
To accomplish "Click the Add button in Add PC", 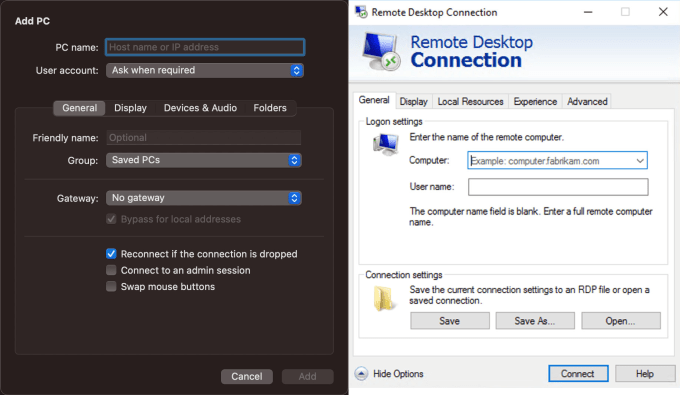I will tap(307, 376).
